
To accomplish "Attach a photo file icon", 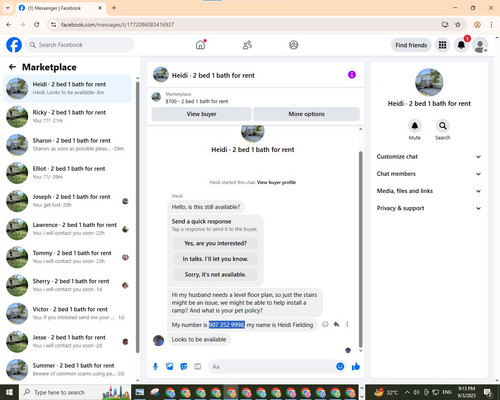I will [x=170, y=367].
